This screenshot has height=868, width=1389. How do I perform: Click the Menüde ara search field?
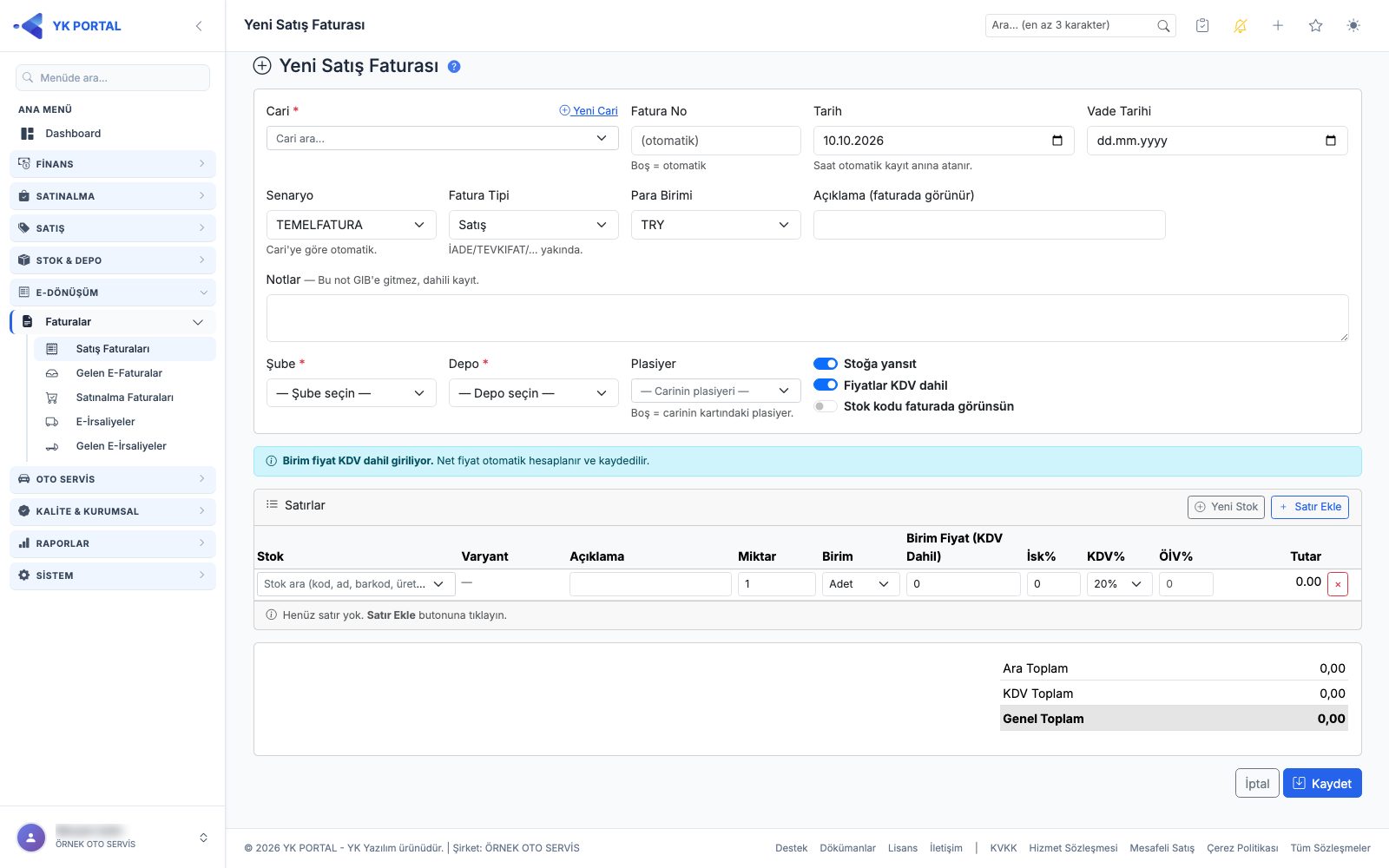click(x=113, y=77)
